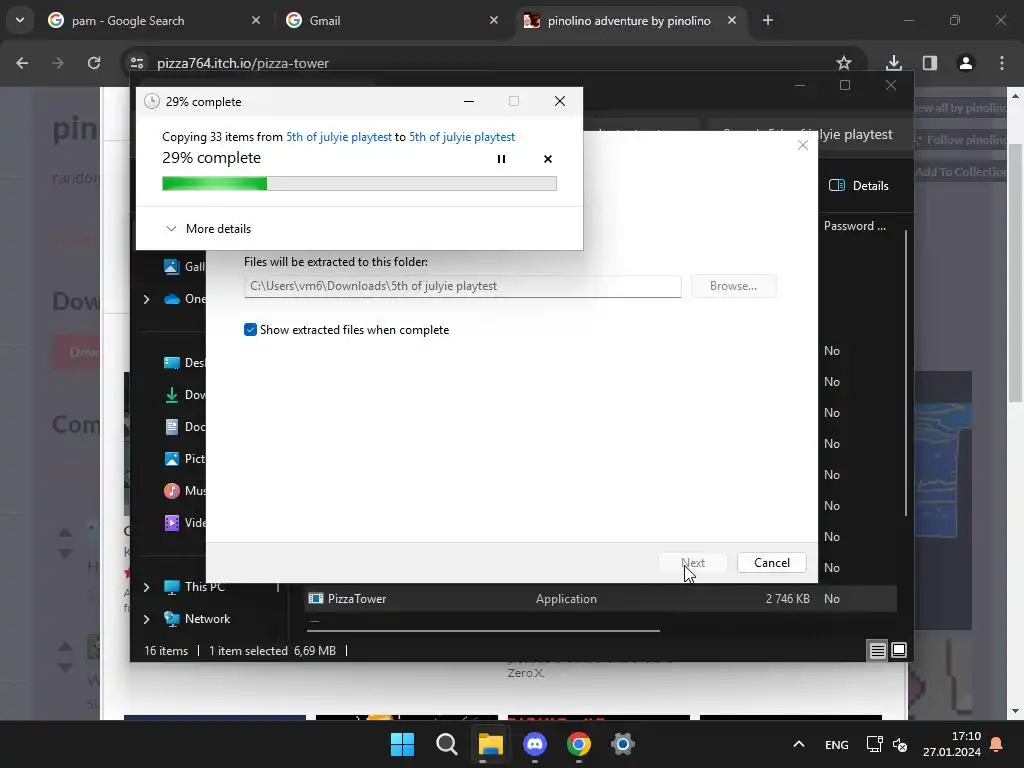
Task: Switch to the Gmail tab
Action: click(x=392, y=21)
